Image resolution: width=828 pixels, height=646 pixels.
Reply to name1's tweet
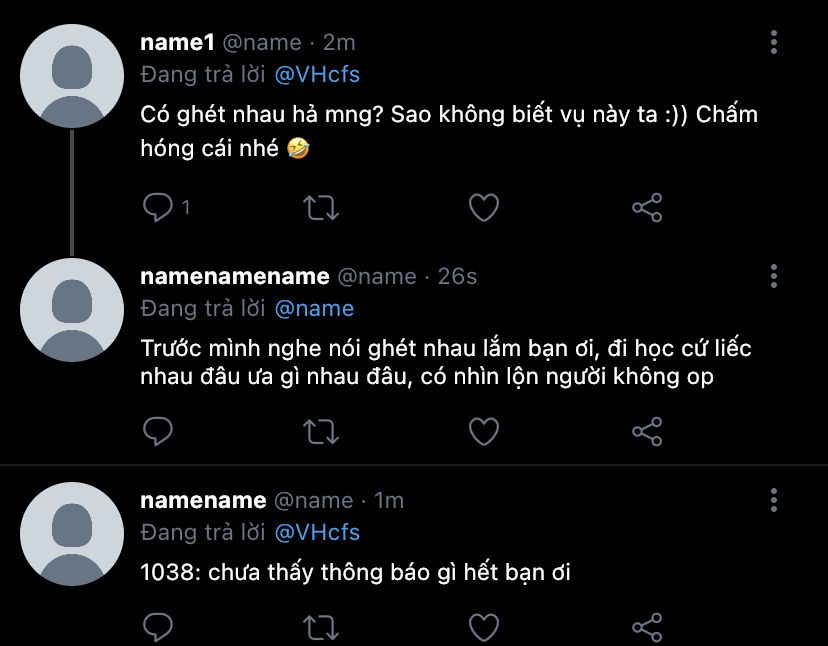click(x=158, y=207)
